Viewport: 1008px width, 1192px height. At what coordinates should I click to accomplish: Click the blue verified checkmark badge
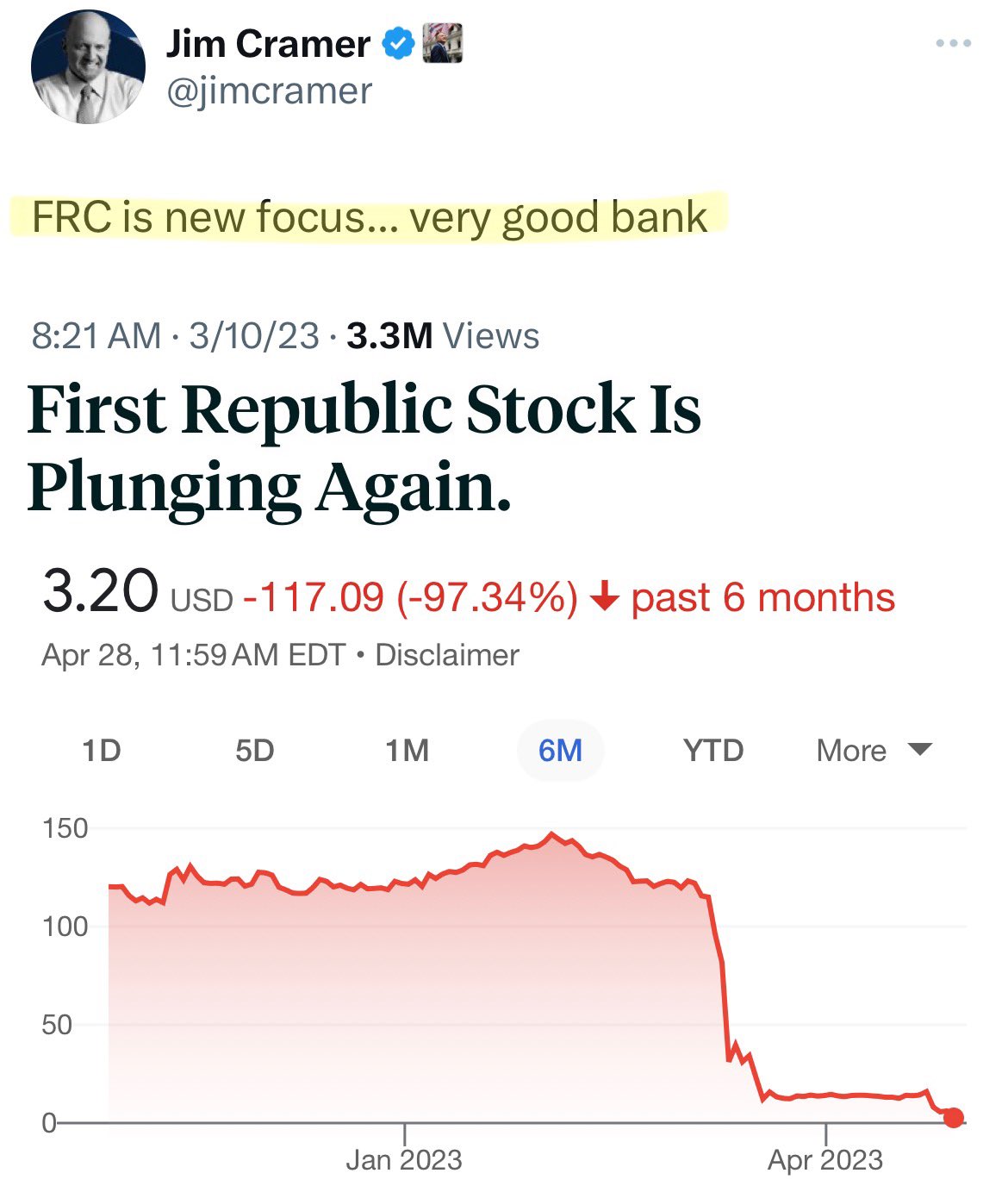point(398,44)
